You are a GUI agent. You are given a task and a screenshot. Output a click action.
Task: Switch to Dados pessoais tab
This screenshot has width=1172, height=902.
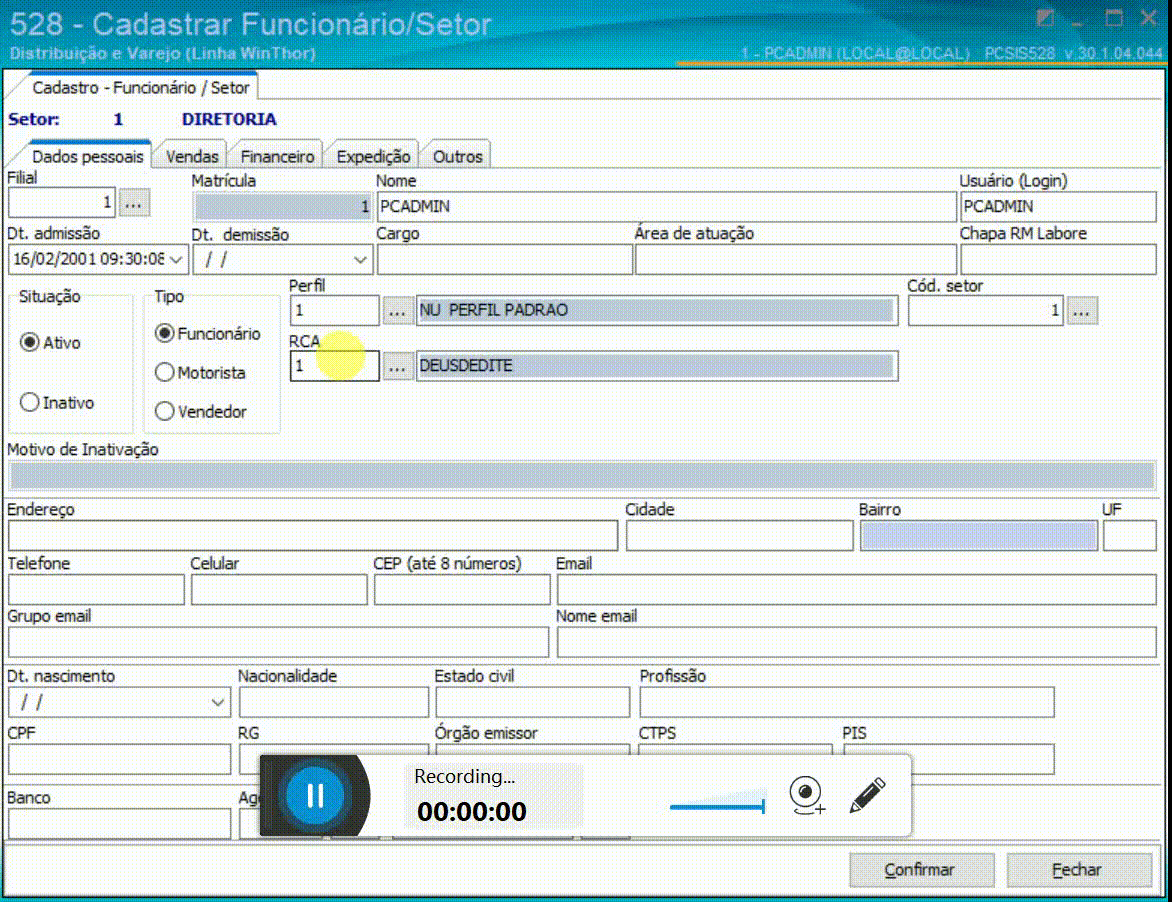[87, 156]
